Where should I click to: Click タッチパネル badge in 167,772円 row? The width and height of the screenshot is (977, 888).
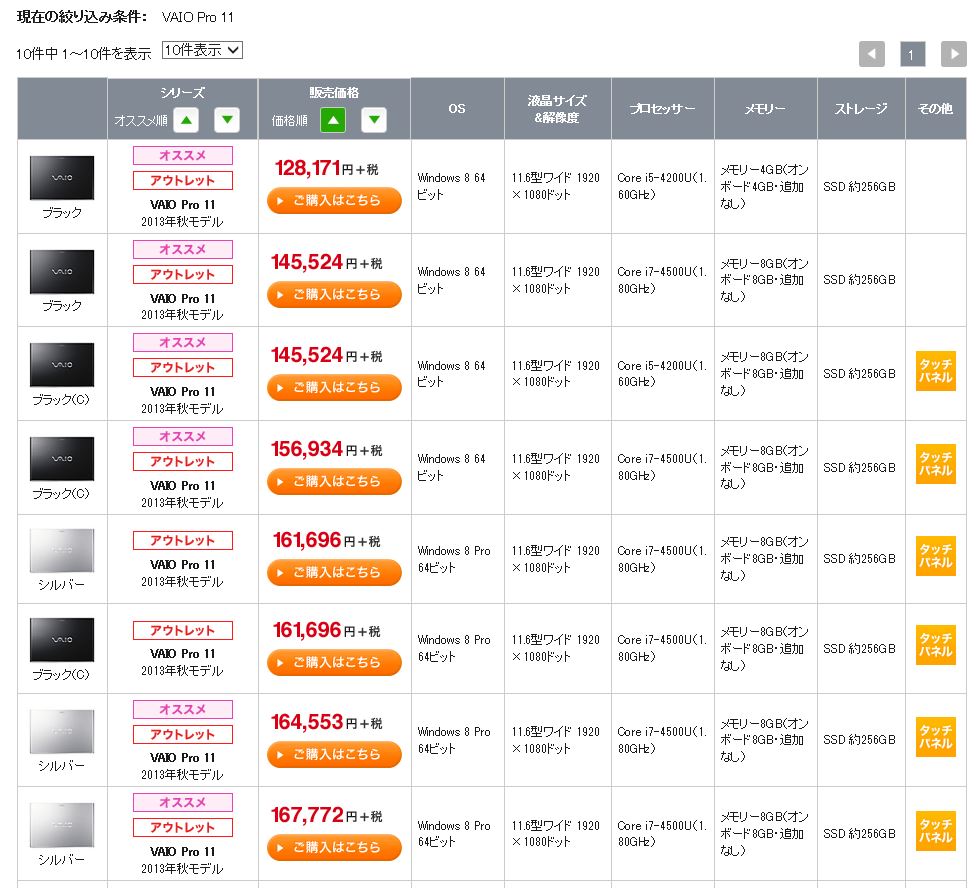coord(935,831)
